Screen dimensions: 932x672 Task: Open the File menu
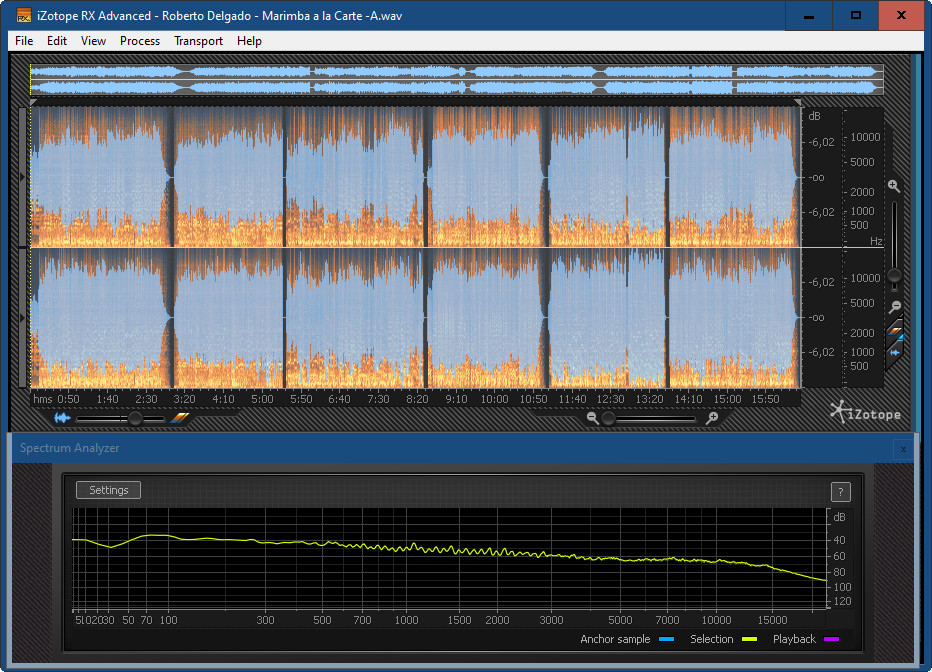[x=24, y=41]
